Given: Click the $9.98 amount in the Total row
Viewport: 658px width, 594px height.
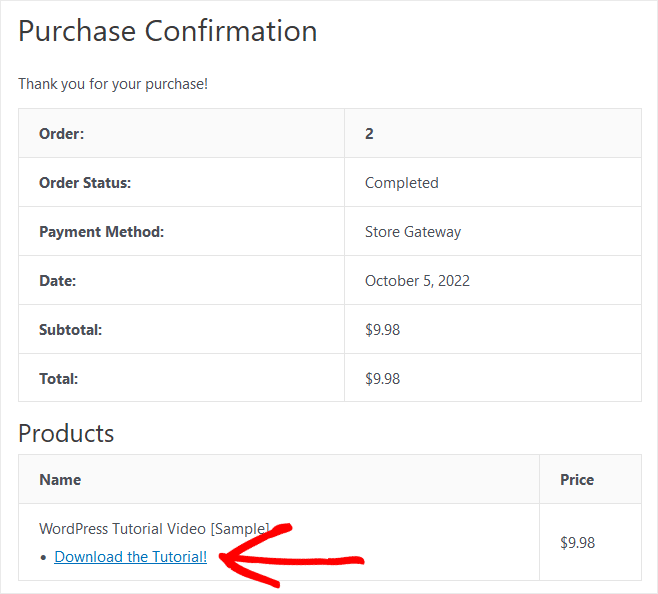Looking at the screenshot, I should (382, 379).
